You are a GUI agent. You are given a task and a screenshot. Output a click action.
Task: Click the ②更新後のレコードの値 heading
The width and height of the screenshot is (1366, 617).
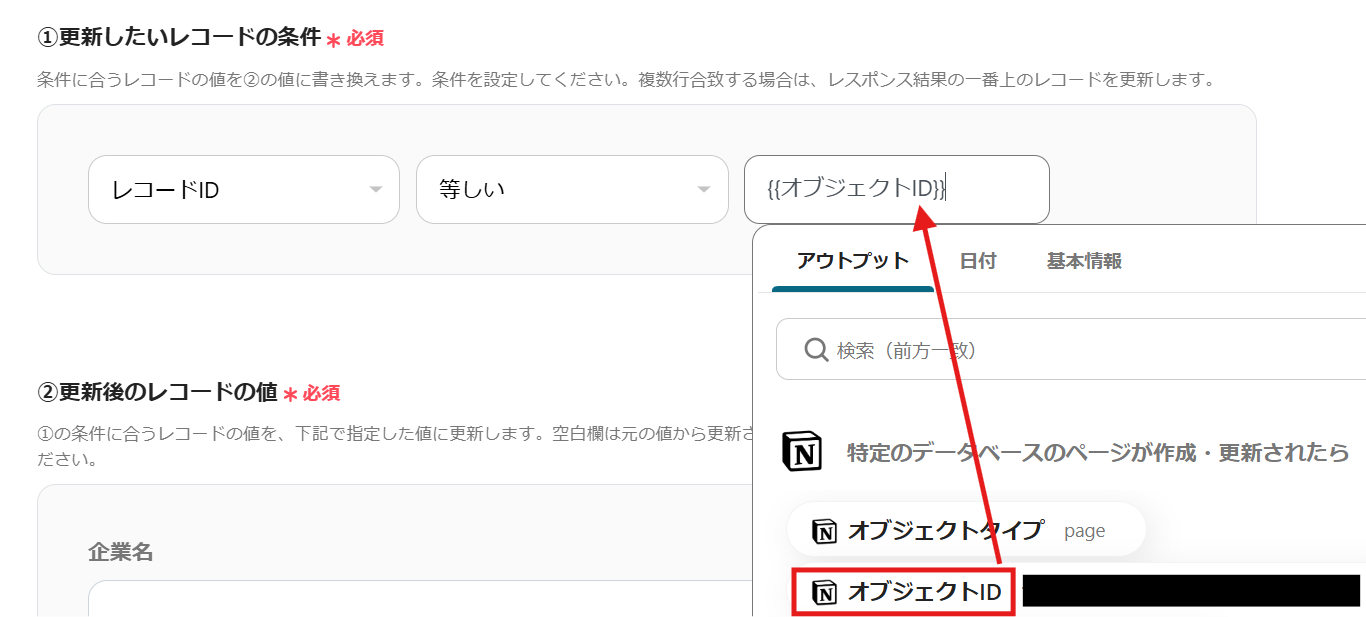(x=157, y=392)
